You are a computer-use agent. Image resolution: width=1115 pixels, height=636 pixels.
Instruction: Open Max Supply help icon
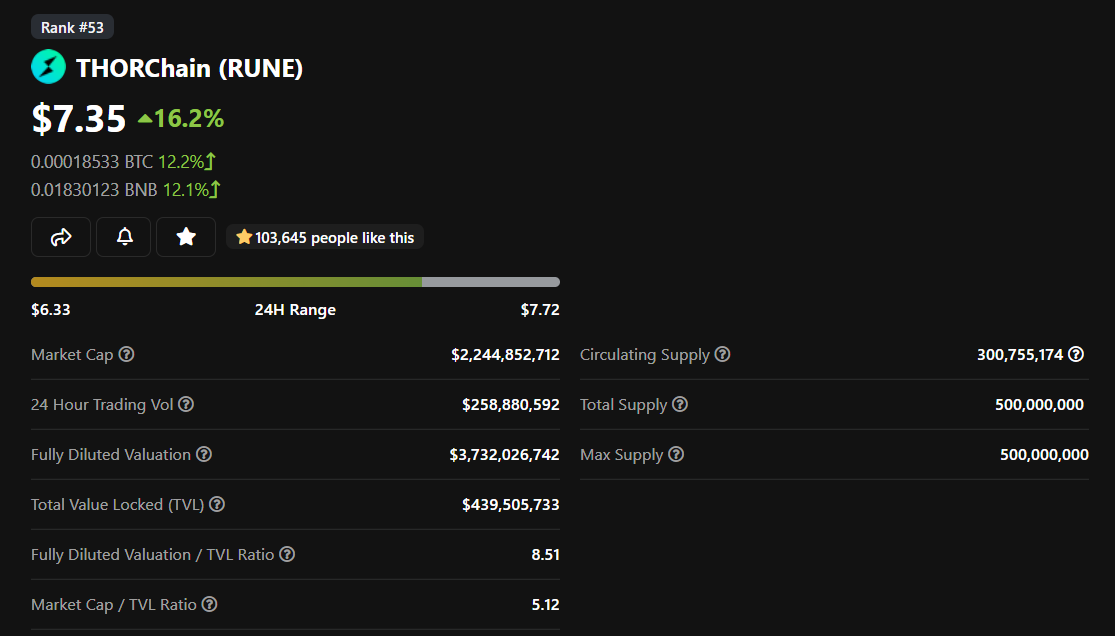point(676,454)
